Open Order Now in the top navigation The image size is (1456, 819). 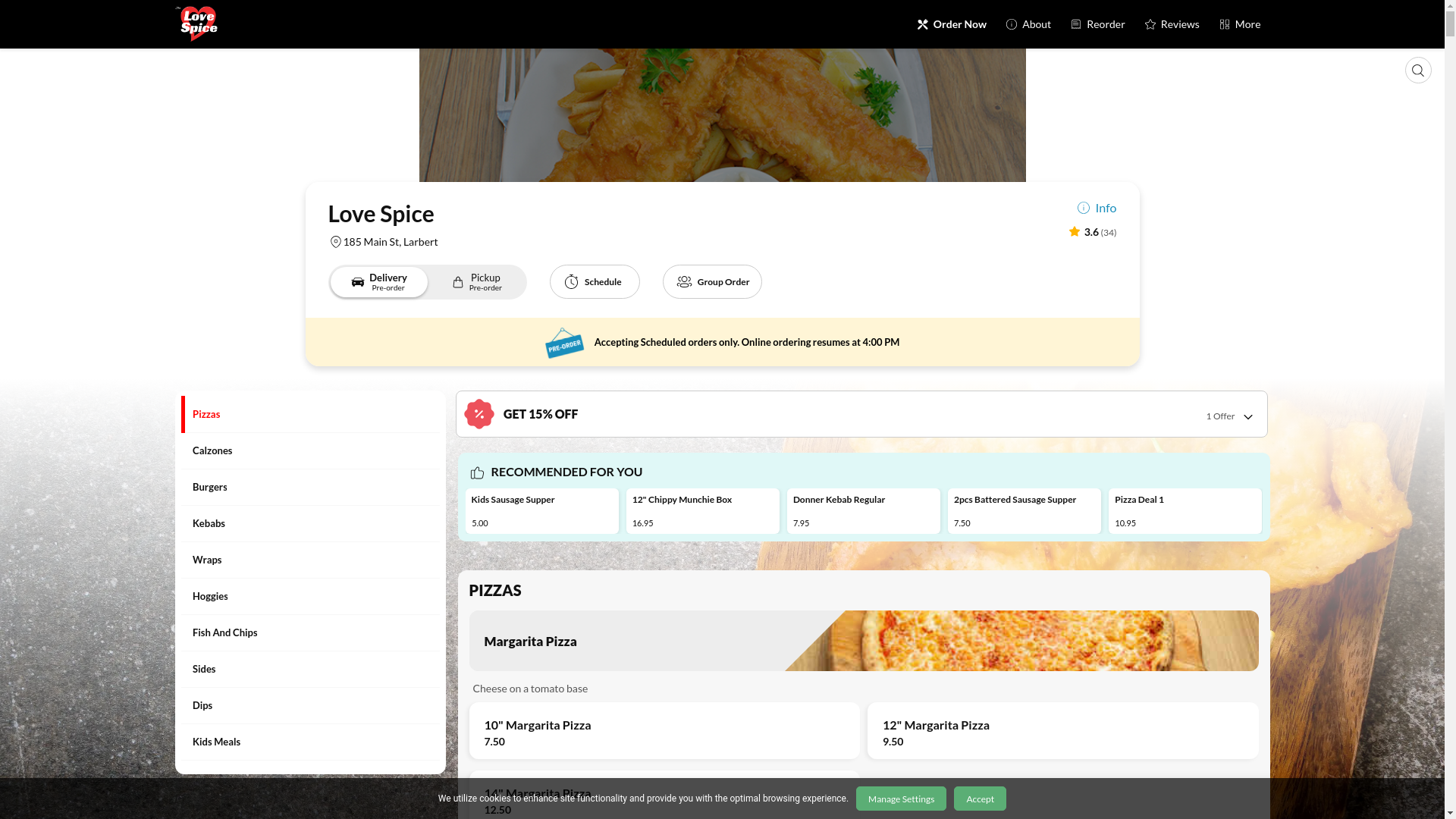coord(952,24)
